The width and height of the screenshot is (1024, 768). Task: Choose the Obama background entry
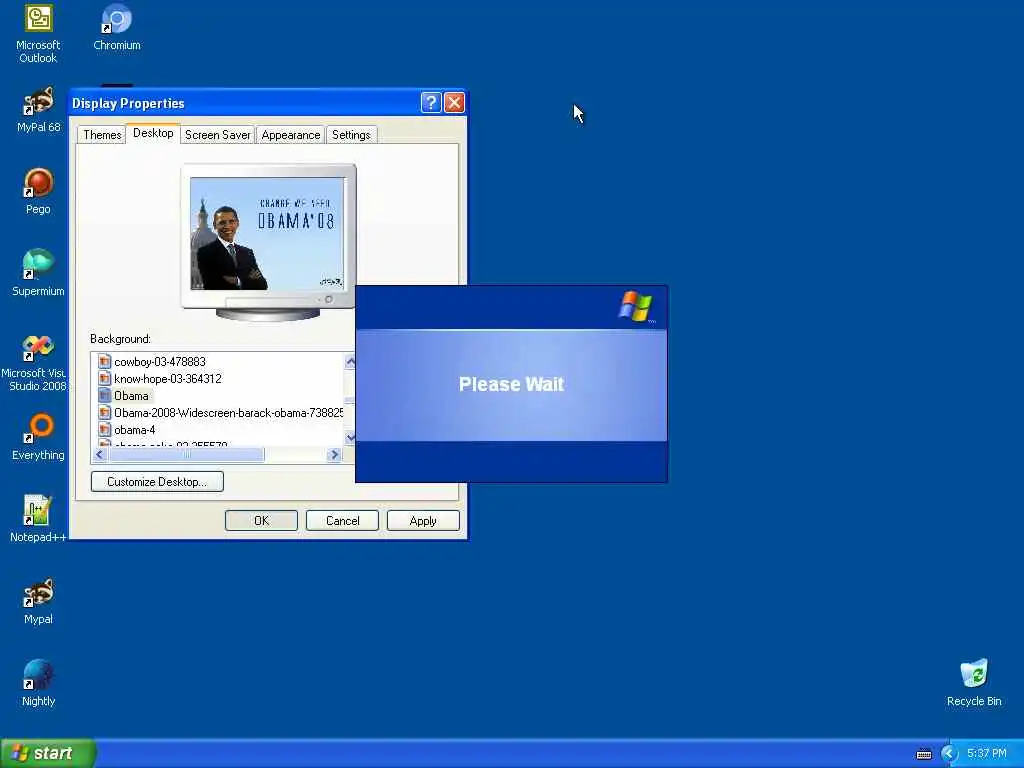131,396
